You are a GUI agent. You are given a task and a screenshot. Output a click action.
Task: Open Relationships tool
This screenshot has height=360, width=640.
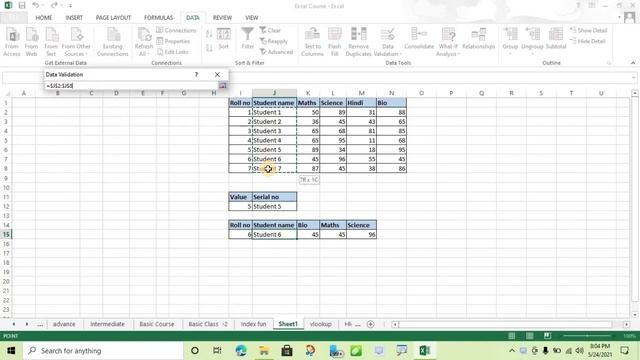(x=478, y=39)
